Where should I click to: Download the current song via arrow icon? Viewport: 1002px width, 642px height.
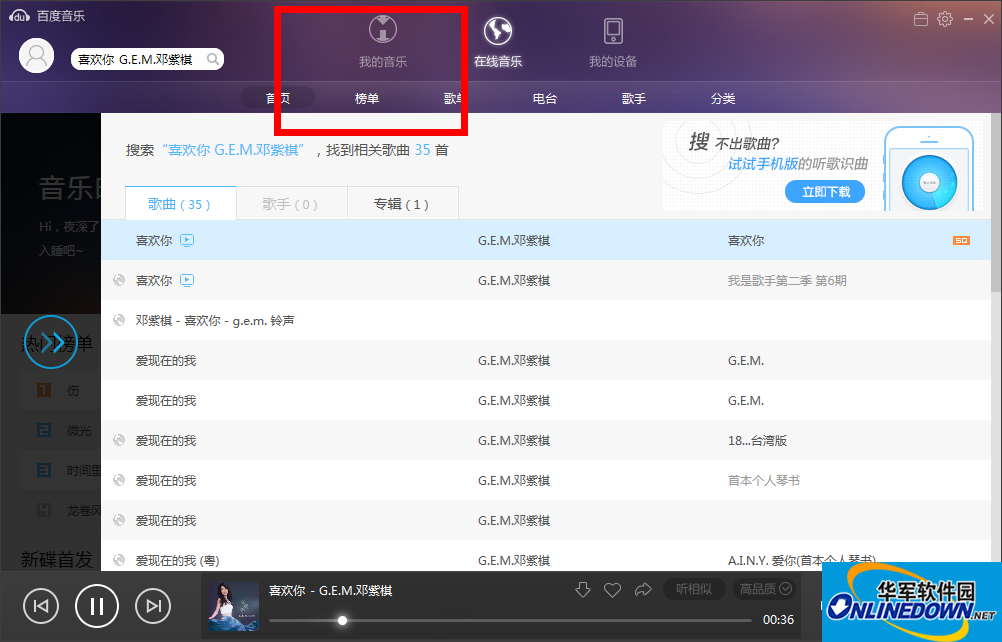[x=583, y=590]
